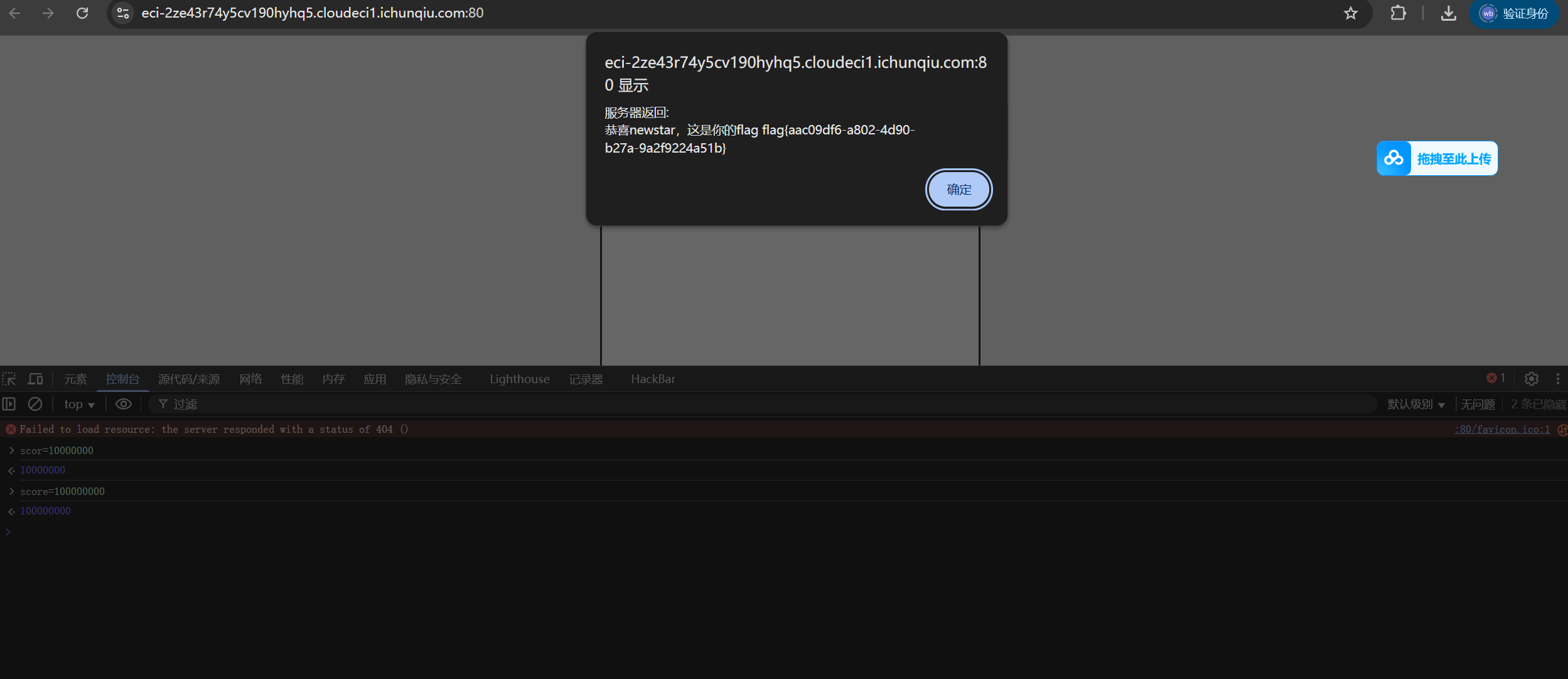Open the favicon.ico:1 source link
Image resolution: width=1568 pixels, height=679 pixels.
1501,429
